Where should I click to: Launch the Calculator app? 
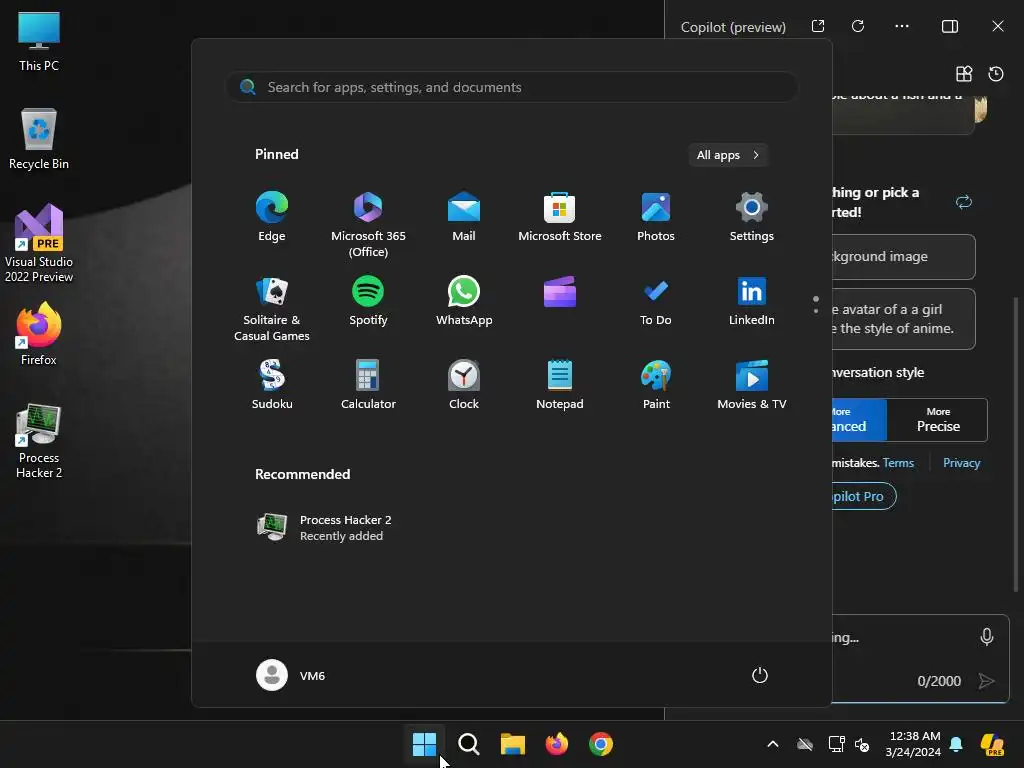[368, 385]
